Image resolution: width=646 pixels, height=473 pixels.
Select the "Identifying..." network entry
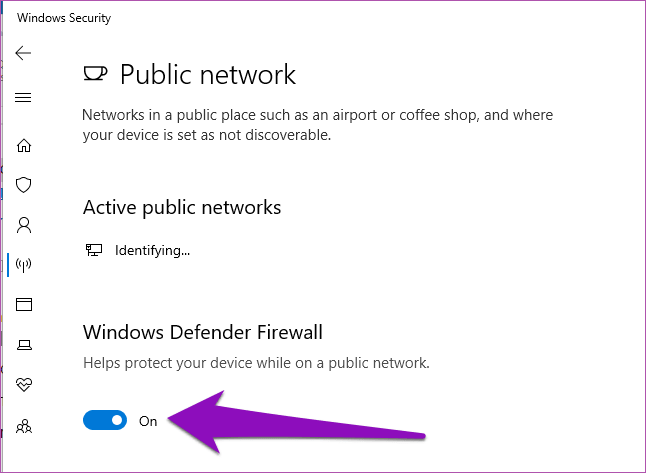152,250
